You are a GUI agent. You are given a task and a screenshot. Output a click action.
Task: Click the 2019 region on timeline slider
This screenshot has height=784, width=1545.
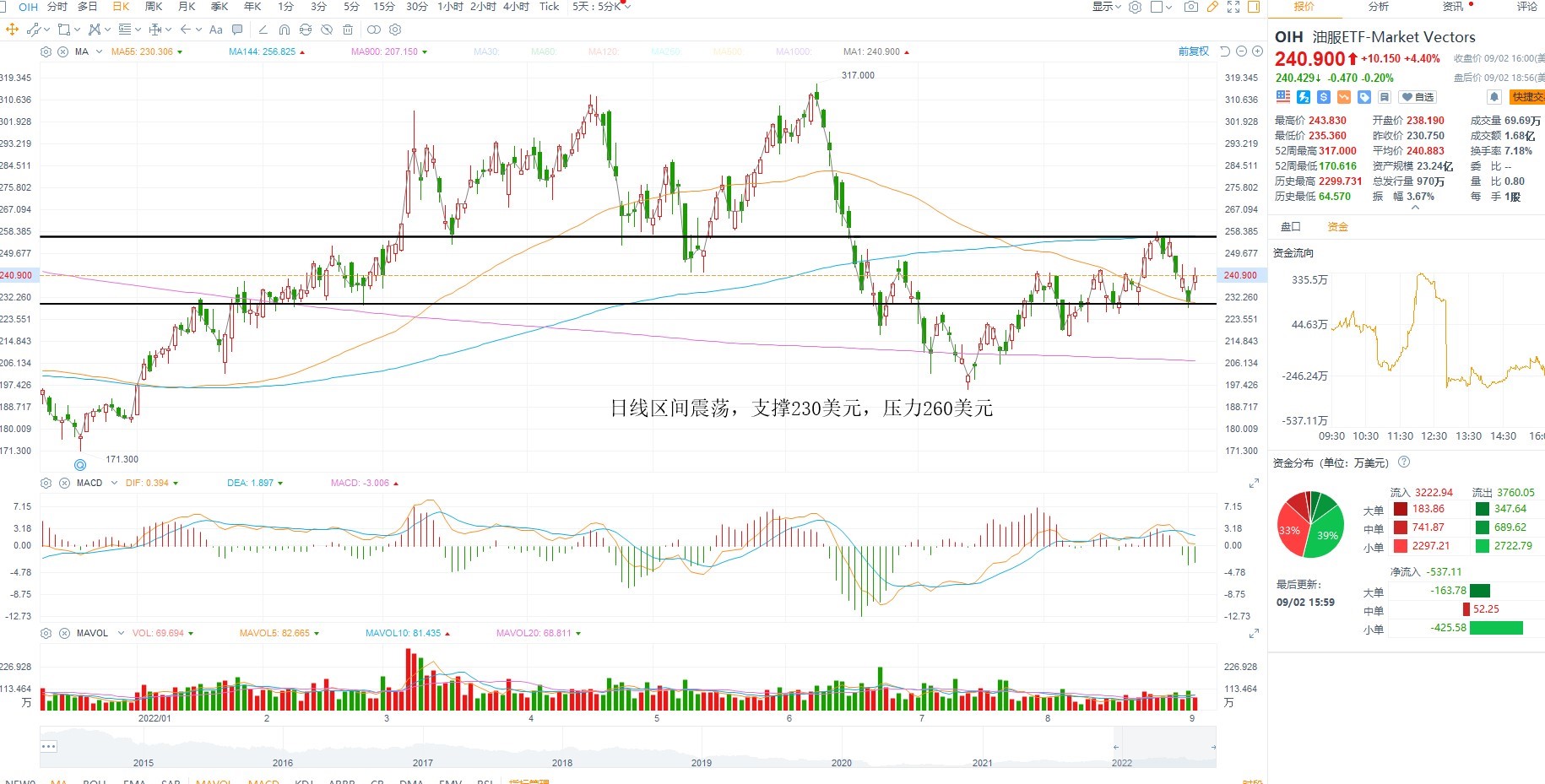point(702,763)
